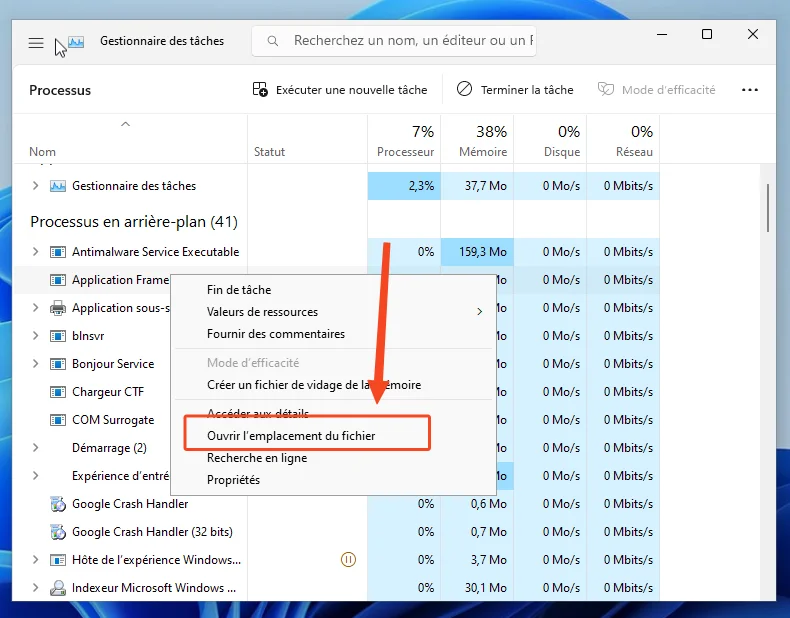The height and width of the screenshot is (618, 790).
Task: Click the printer icon for Application sous-système
Action: coord(58,308)
